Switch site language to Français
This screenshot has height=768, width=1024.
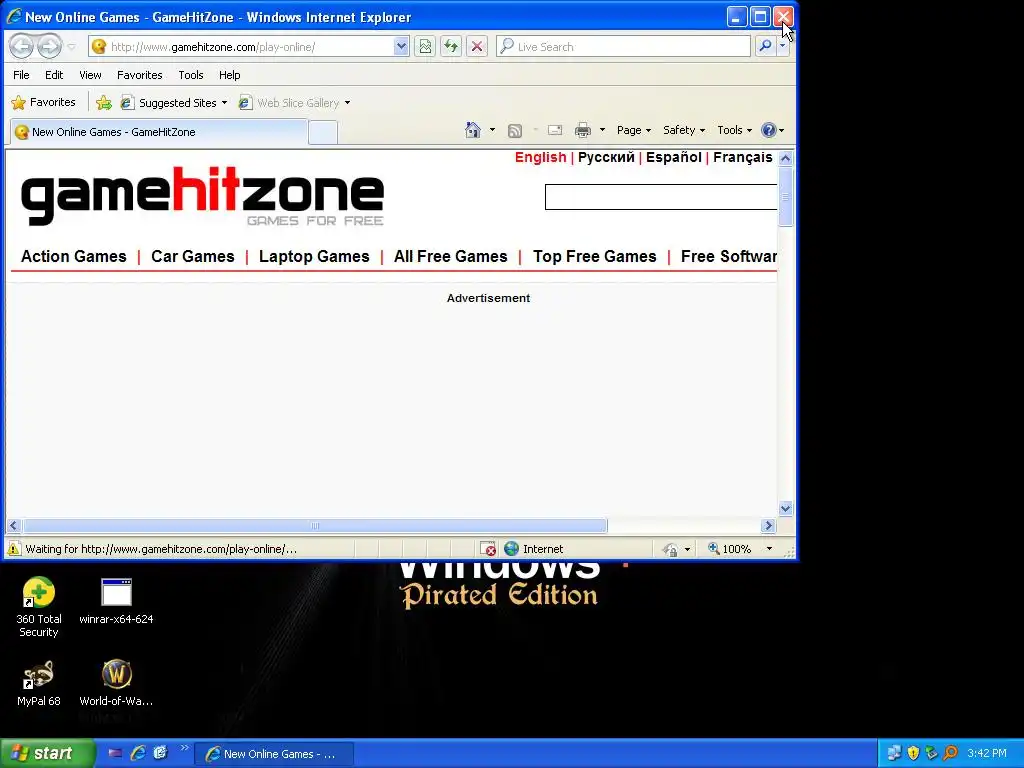tap(743, 157)
